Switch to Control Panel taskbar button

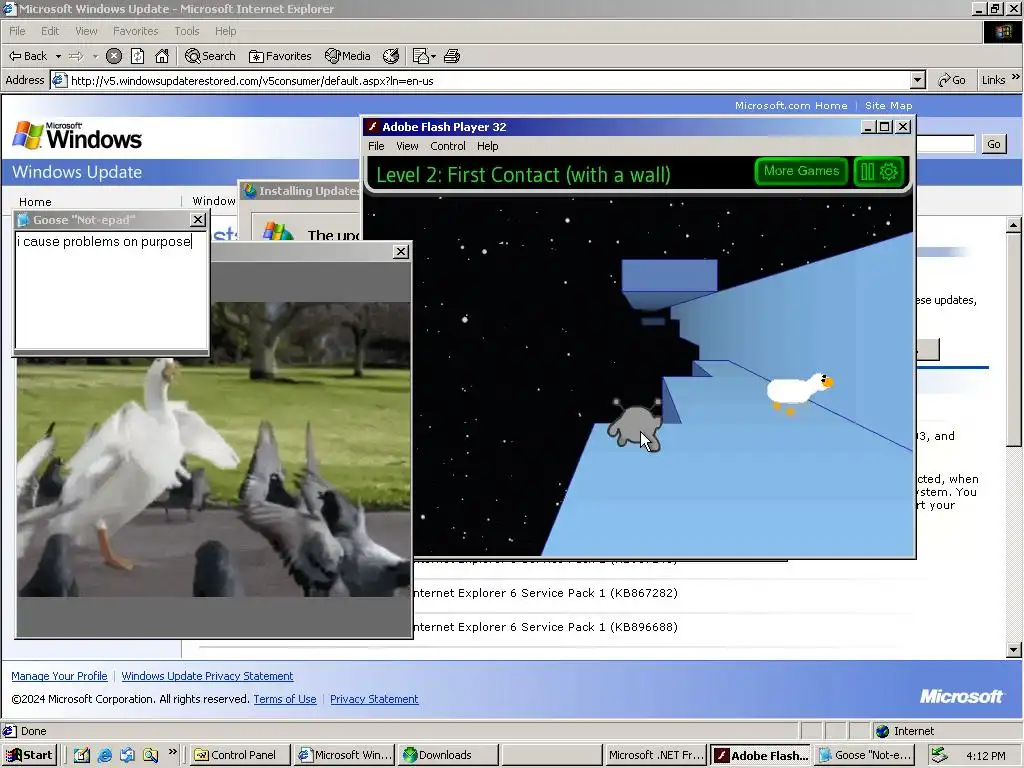pos(239,755)
